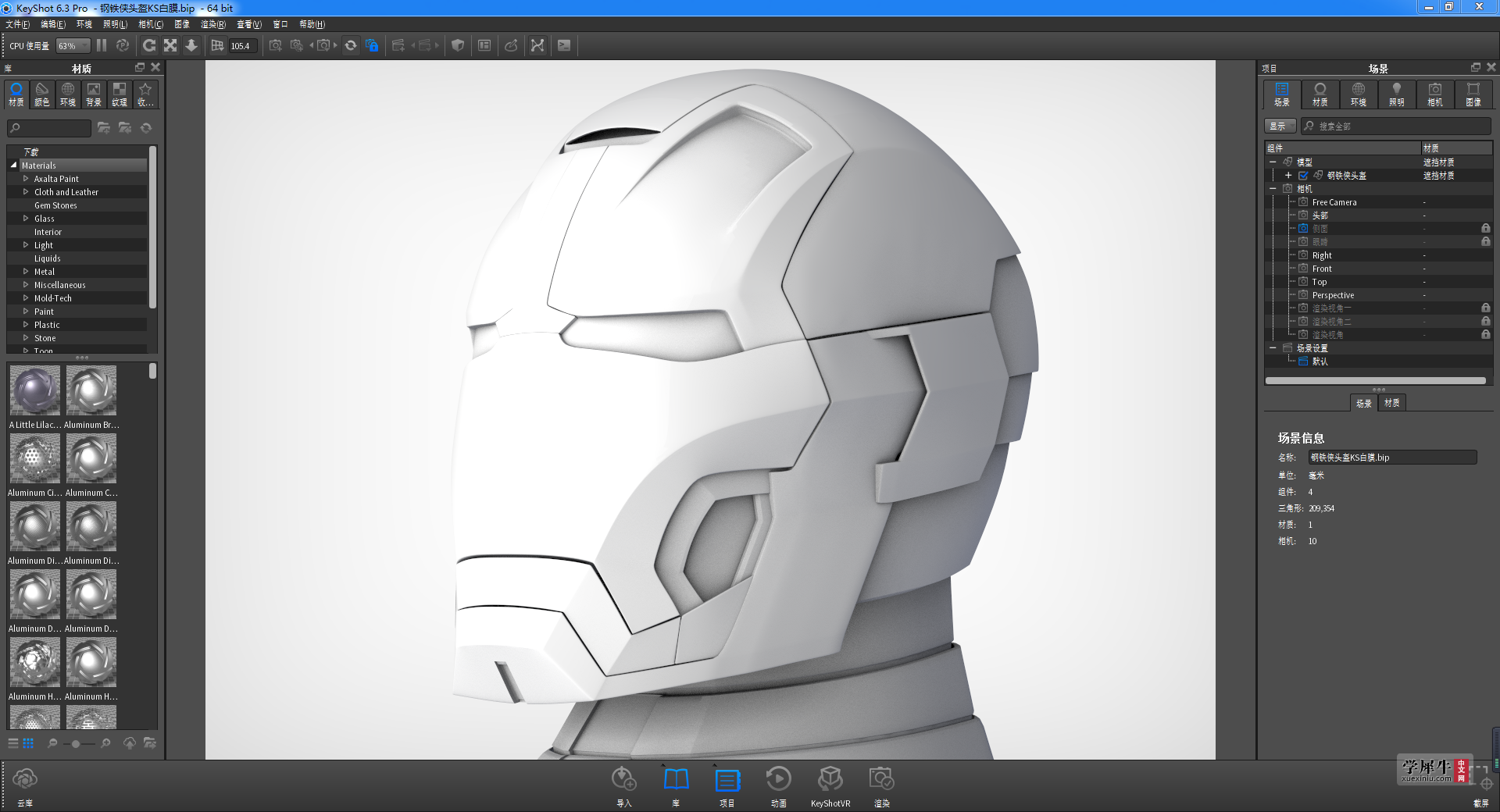Select the pan camera arrows tool
Viewport: 1500px width, 812px height.
pyautogui.click(x=170, y=46)
